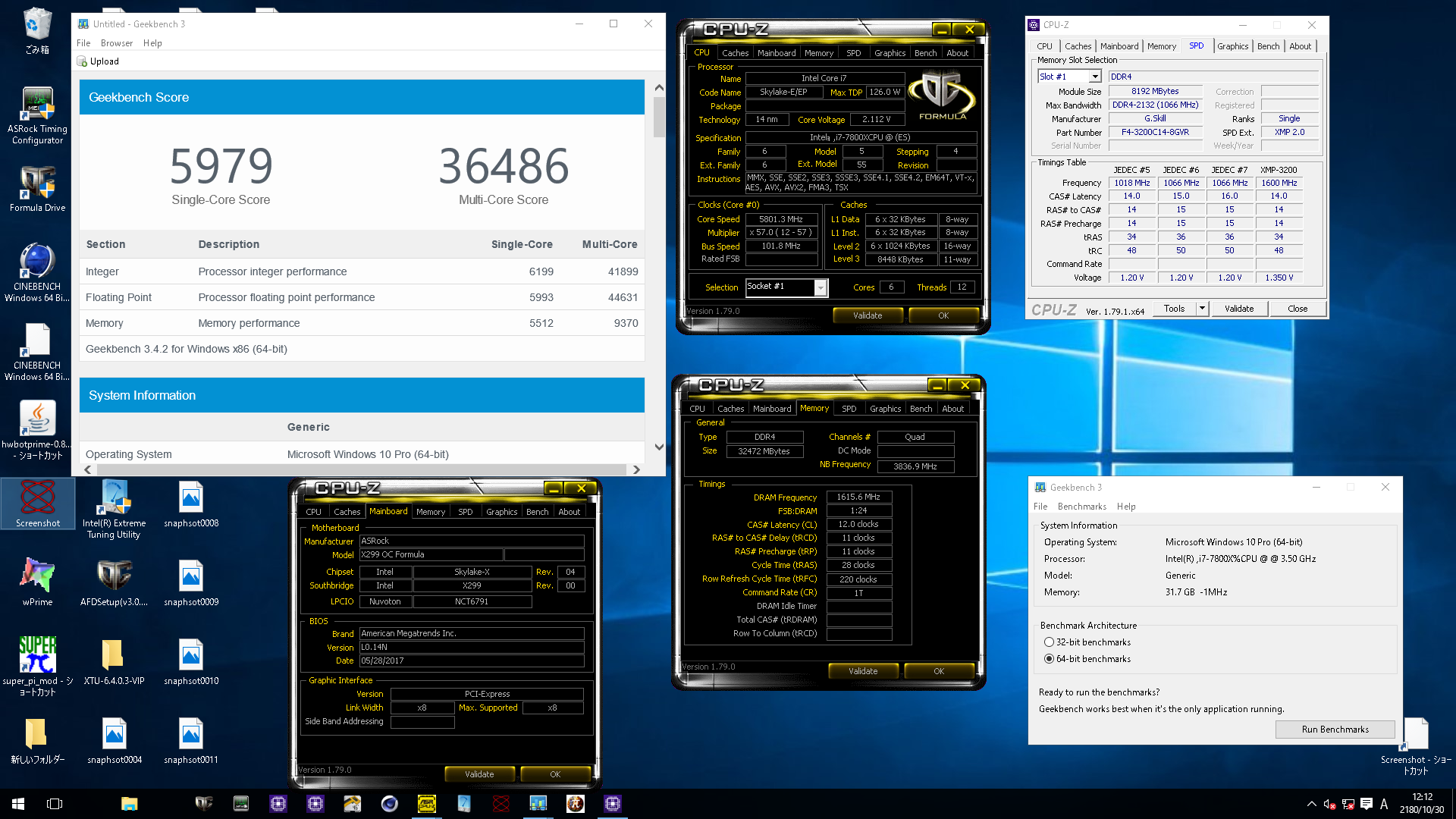
Task: Click the Floating Point row in results table
Action: click(x=362, y=297)
